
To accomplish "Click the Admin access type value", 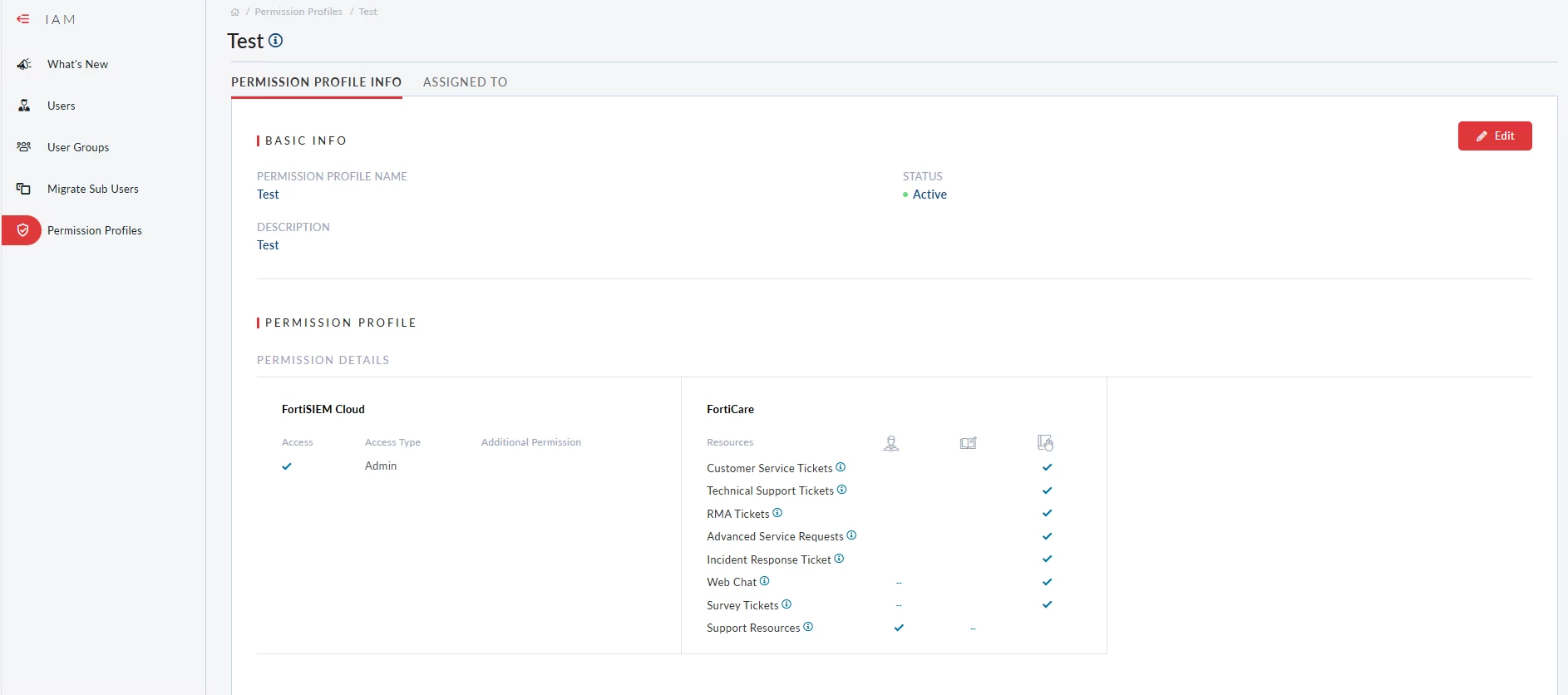I will pos(381,466).
